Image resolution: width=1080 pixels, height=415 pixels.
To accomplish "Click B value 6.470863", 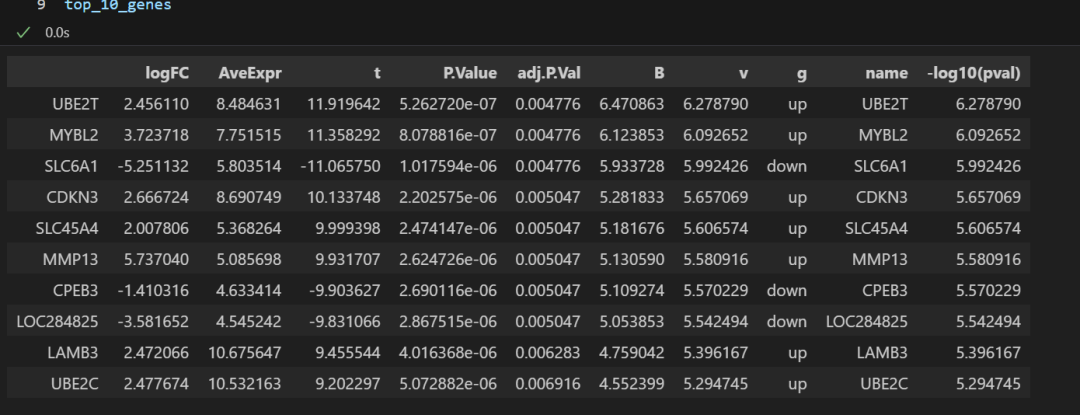I will (x=632, y=104).
